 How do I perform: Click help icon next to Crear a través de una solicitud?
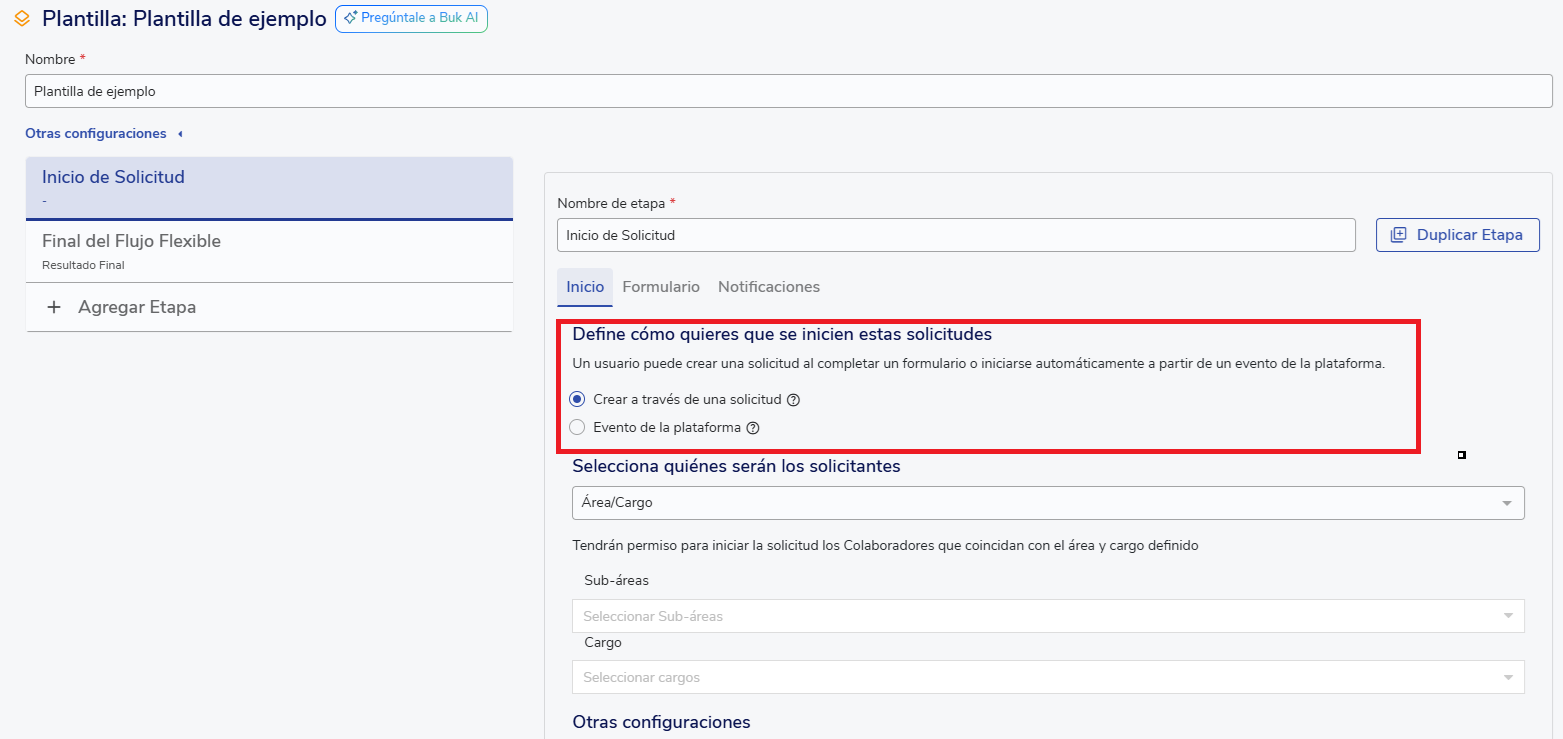coord(793,400)
